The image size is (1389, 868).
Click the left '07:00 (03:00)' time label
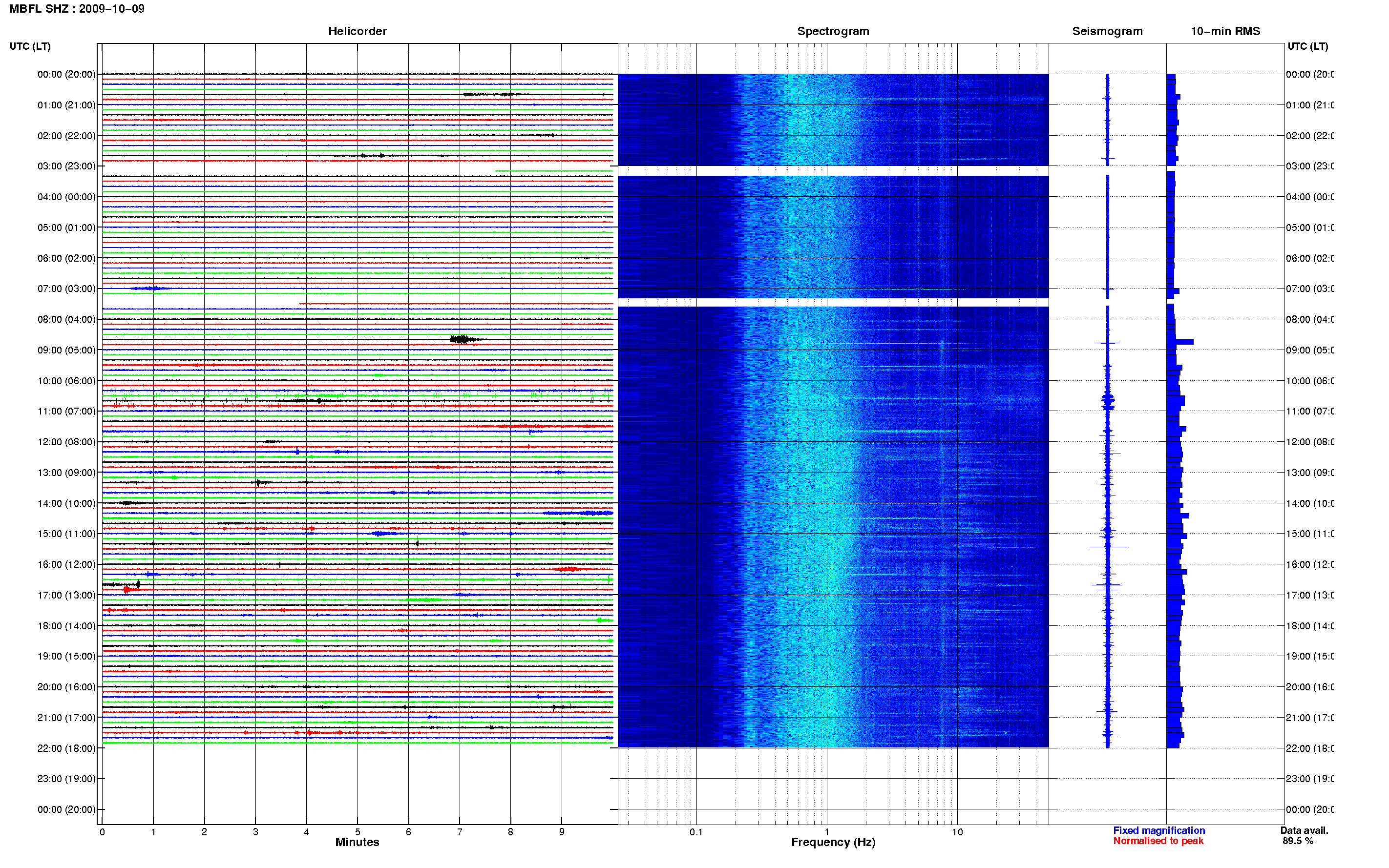pos(66,288)
